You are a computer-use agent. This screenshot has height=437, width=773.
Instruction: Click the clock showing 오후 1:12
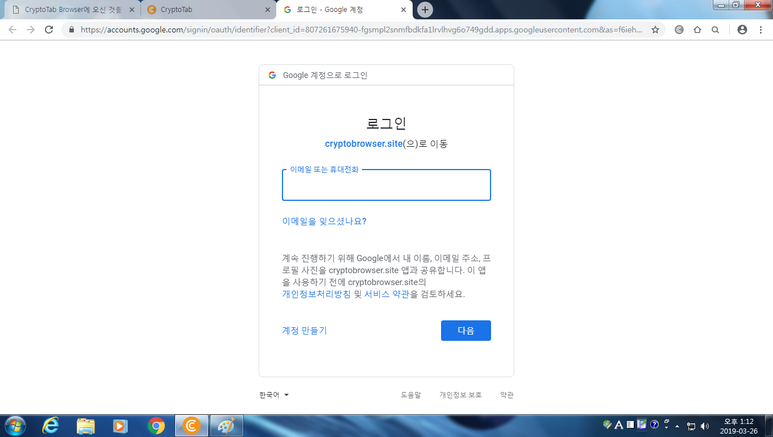pos(738,426)
